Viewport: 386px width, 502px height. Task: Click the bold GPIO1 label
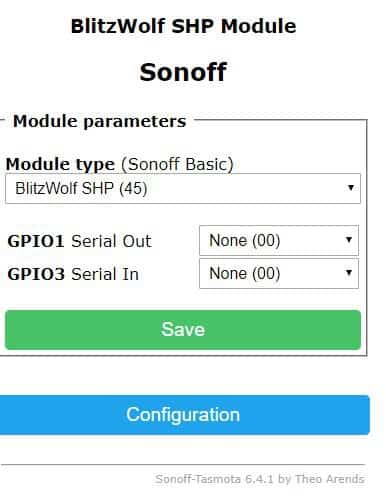coord(36,241)
